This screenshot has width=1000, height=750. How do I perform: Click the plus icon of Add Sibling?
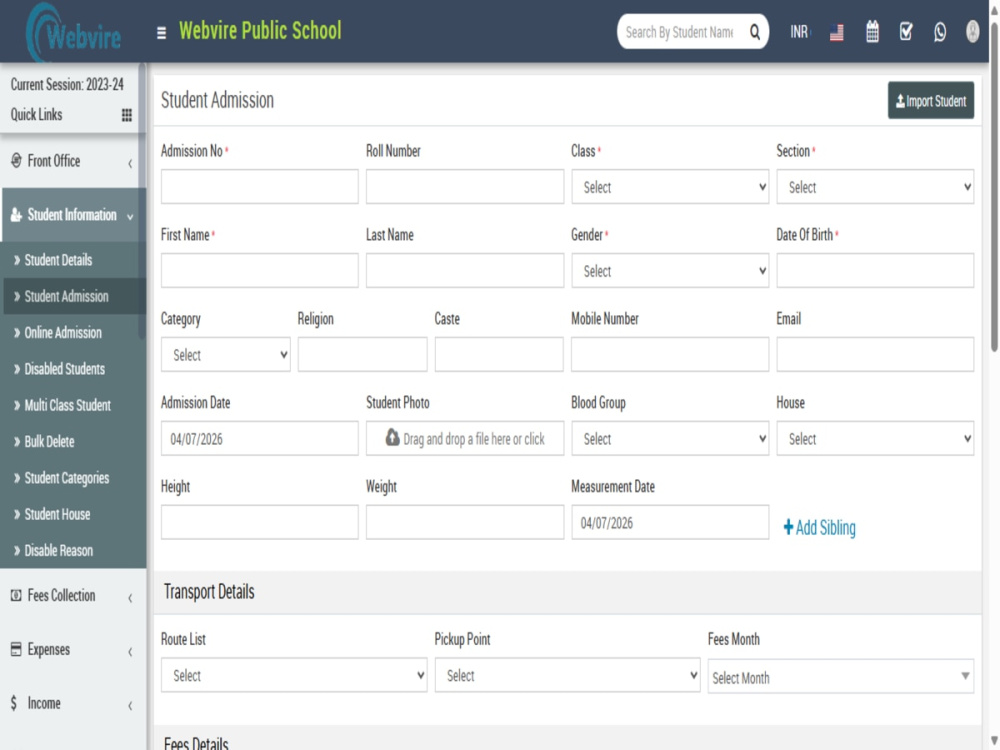[x=788, y=527]
